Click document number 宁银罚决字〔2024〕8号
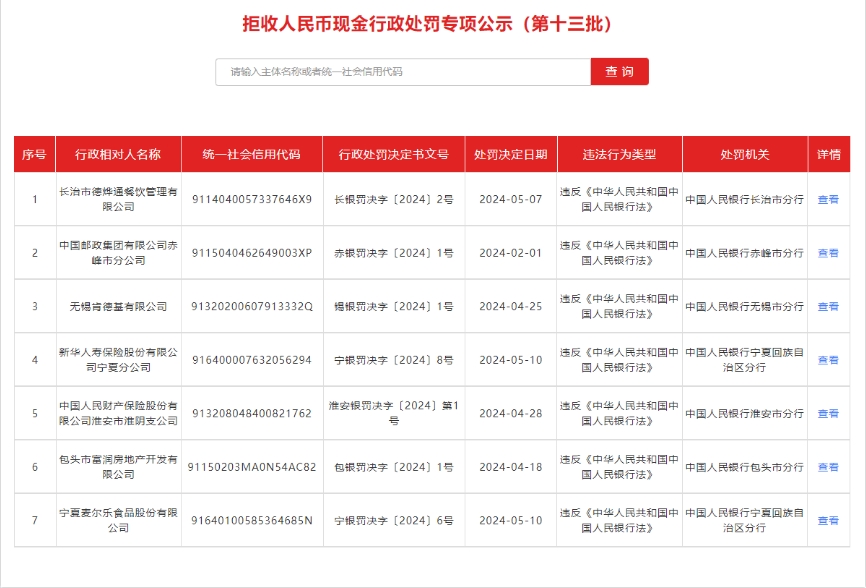This screenshot has width=866, height=588. [394, 360]
